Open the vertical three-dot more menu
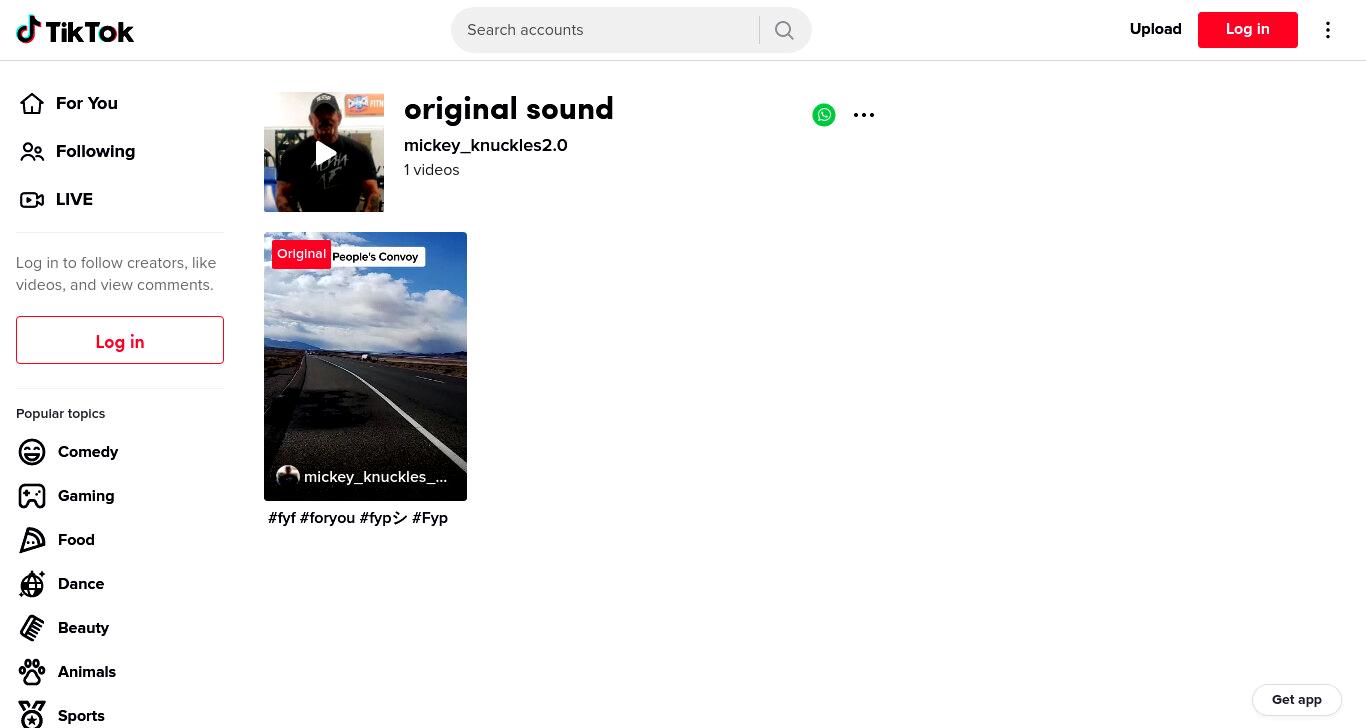 coord(1328,30)
